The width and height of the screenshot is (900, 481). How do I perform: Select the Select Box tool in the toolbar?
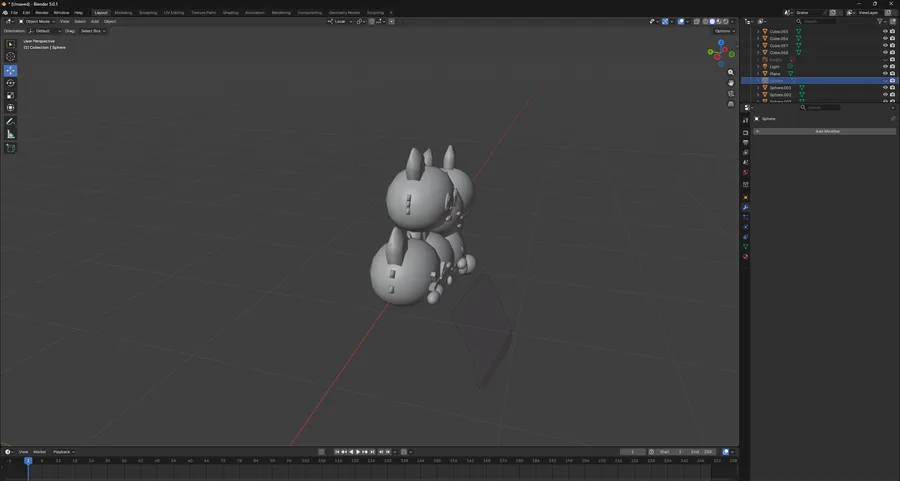click(x=10, y=44)
